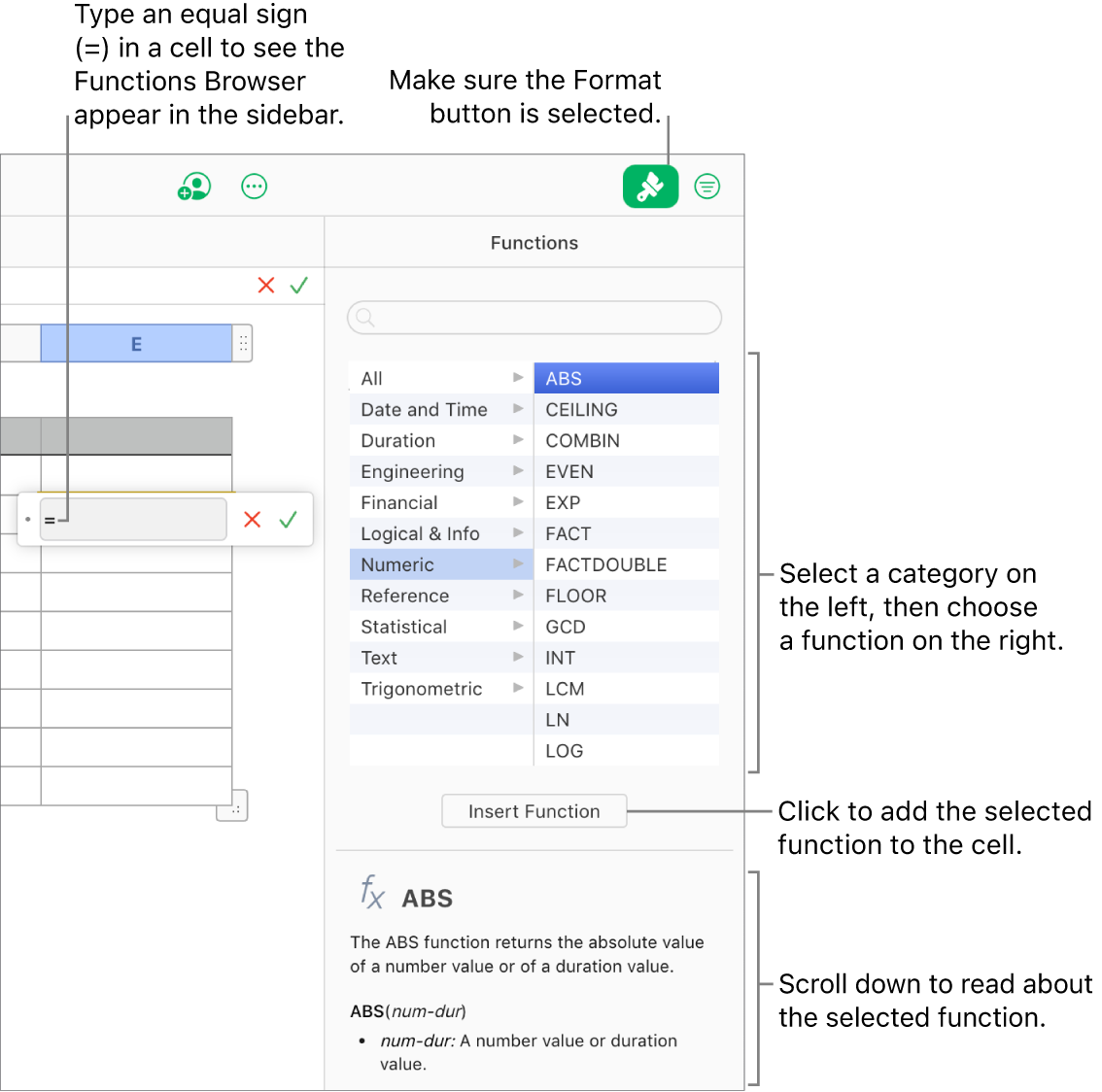Click the sort and organize icon
This screenshot has width=1102, height=1092.
pos(706,187)
